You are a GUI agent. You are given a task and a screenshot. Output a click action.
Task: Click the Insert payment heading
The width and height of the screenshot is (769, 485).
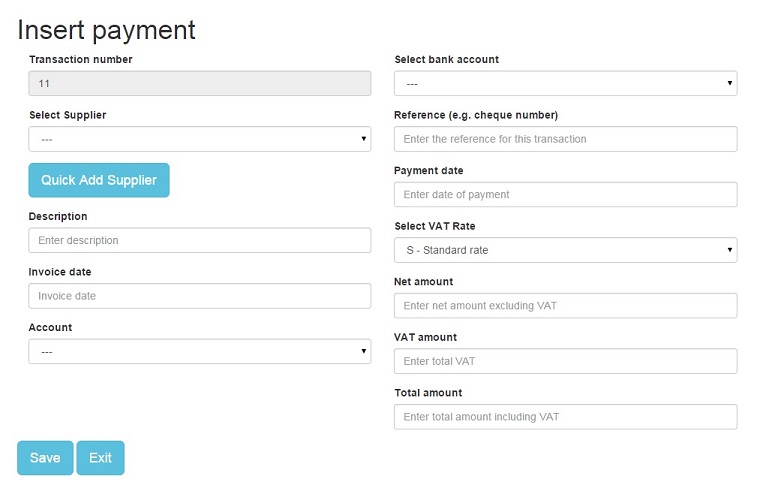[106, 30]
